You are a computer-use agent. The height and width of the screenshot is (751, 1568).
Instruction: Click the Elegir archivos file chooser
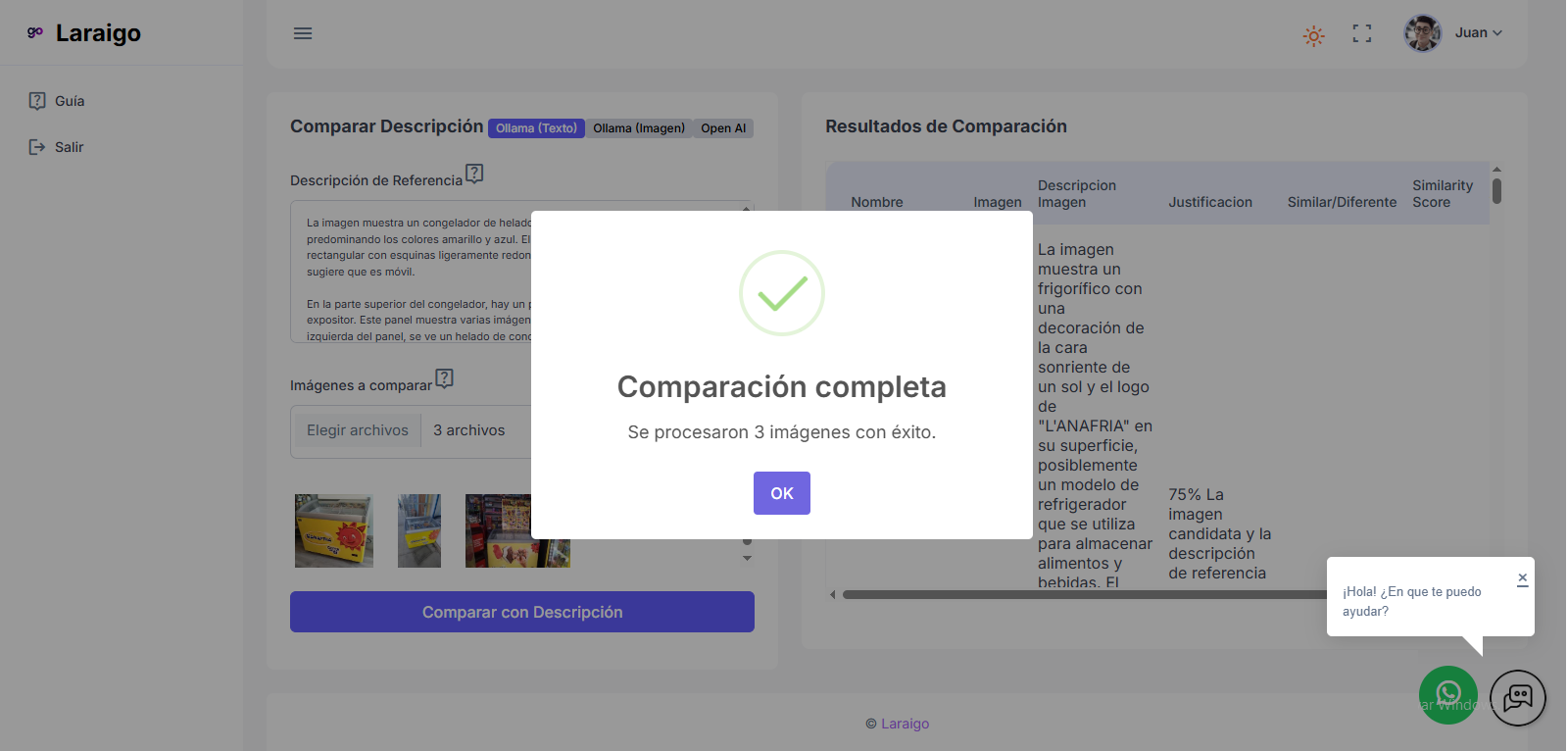(358, 430)
